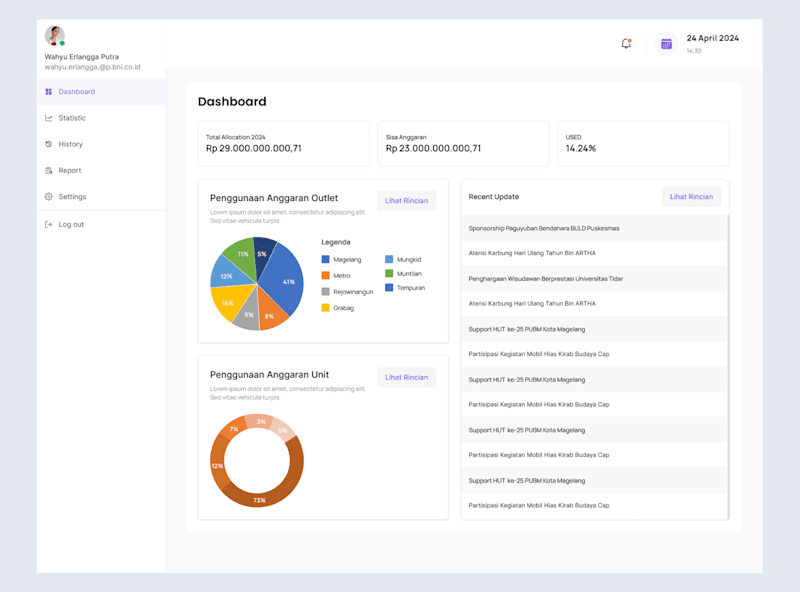800x592 pixels.
Task: Select the 9% gray pie slice
Action: [x=248, y=313]
